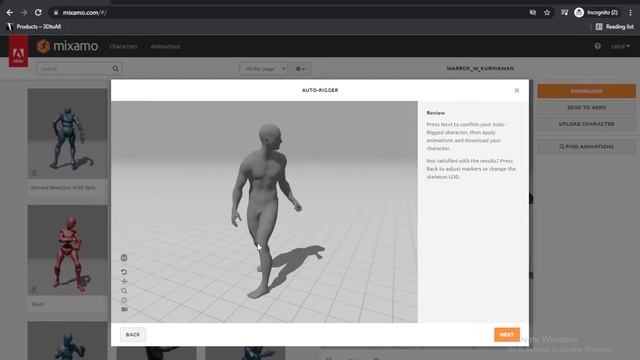The image size is (640, 360).
Task: Click the circle icon below the zoom magnifier in the viewer
Action: click(x=124, y=300)
